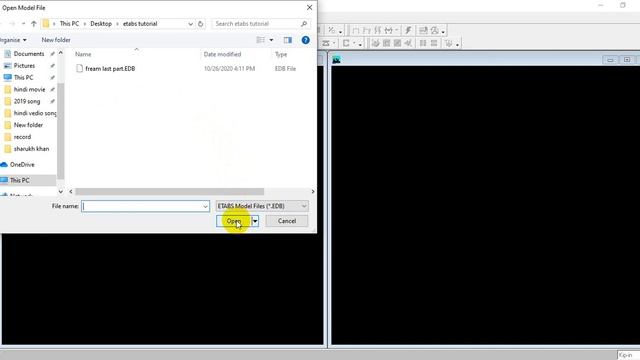Image resolution: width=640 pixels, height=360 pixels.
Task: Expand the address bar history chevron
Action: [x=190, y=24]
